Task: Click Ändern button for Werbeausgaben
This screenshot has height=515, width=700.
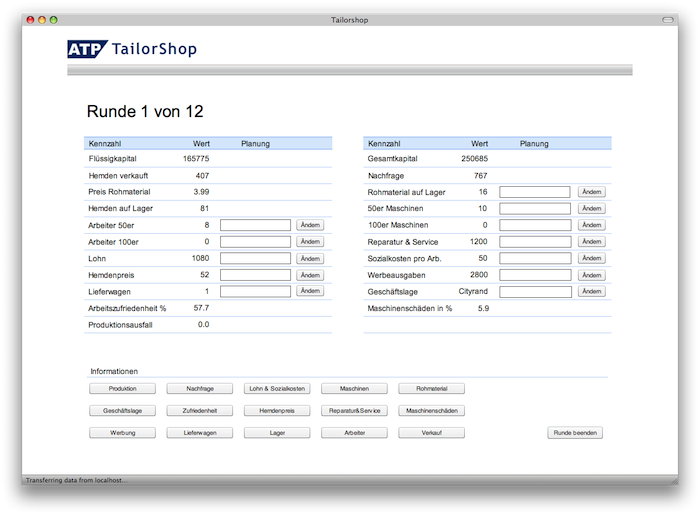Action: [x=592, y=275]
